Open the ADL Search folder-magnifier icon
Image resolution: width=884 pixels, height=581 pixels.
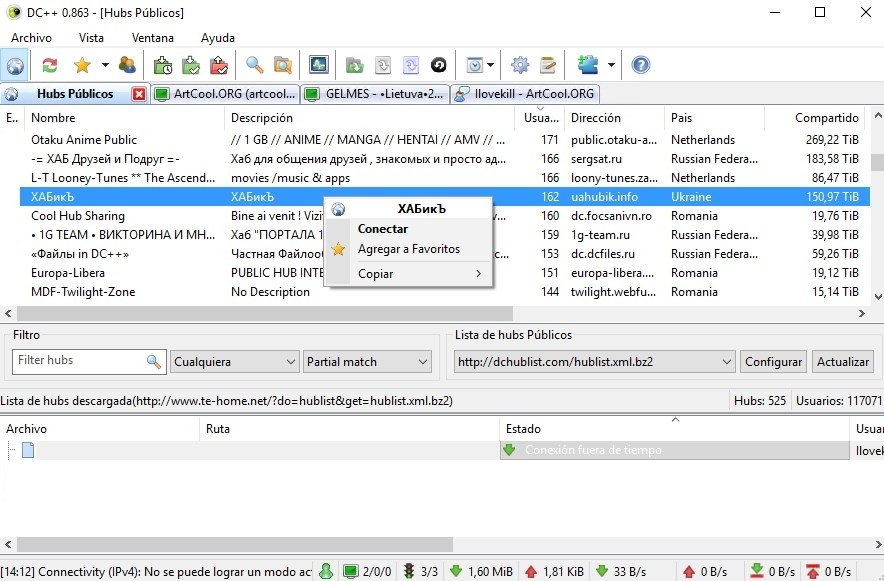[x=282, y=65]
